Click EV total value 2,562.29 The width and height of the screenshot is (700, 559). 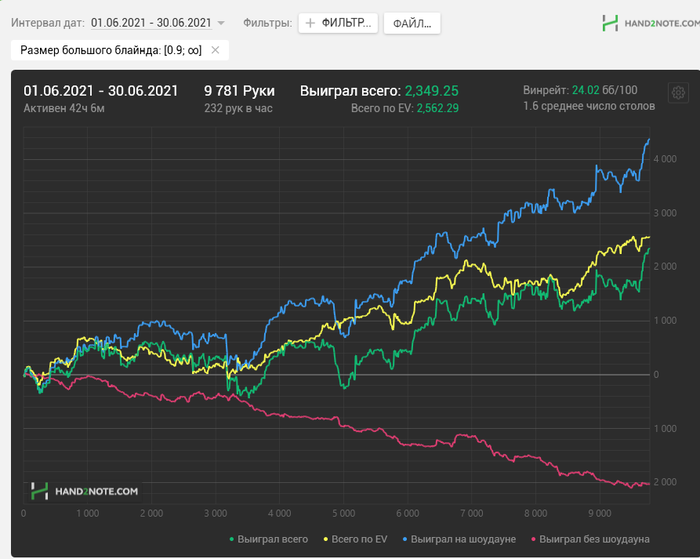pyautogui.click(x=438, y=108)
